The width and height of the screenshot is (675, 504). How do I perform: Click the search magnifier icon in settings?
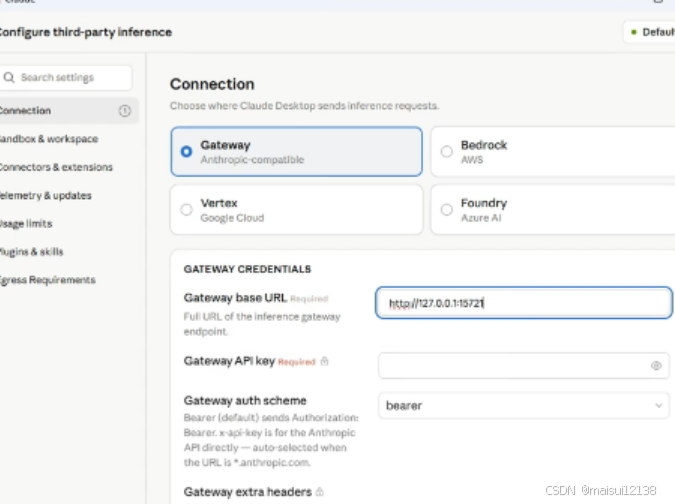[x=9, y=77]
